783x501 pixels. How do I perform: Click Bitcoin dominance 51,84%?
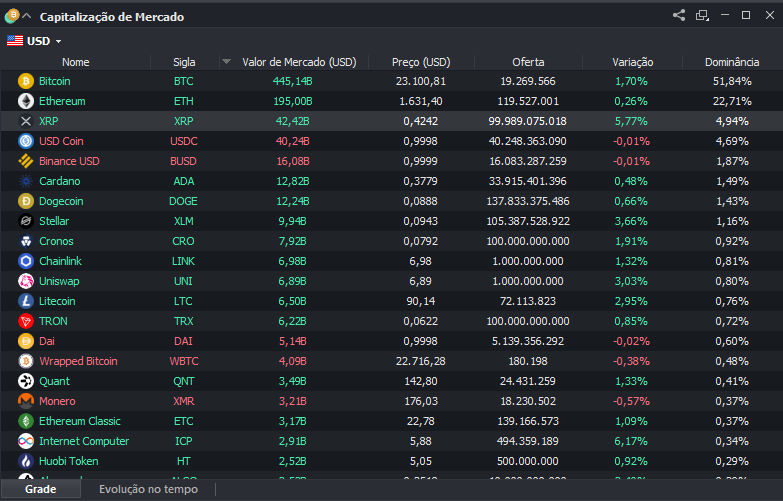pyautogui.click(x=732, y=81)
